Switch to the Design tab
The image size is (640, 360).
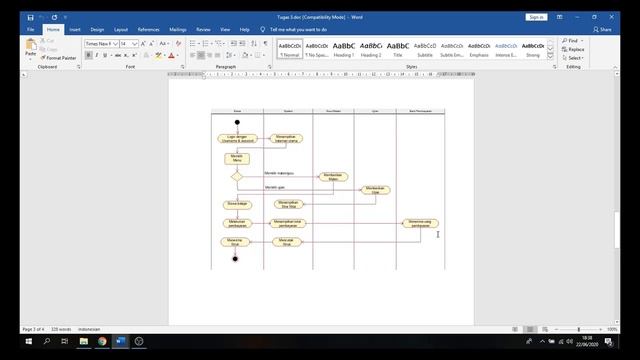coord(97,29)
